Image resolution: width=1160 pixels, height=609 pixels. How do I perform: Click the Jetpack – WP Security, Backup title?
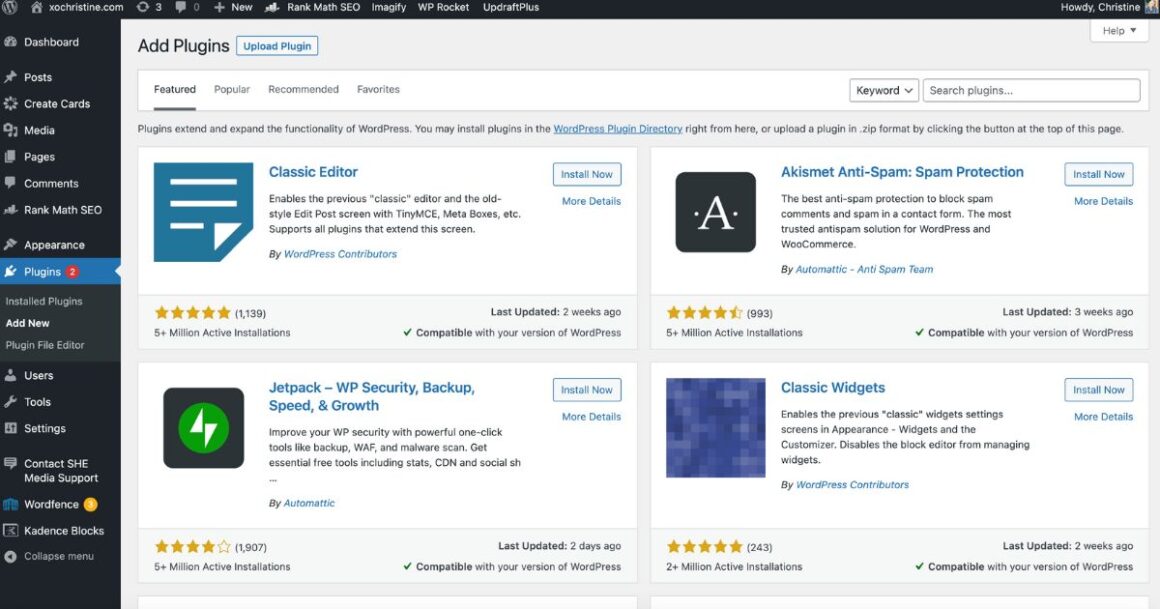pos(371,397)
